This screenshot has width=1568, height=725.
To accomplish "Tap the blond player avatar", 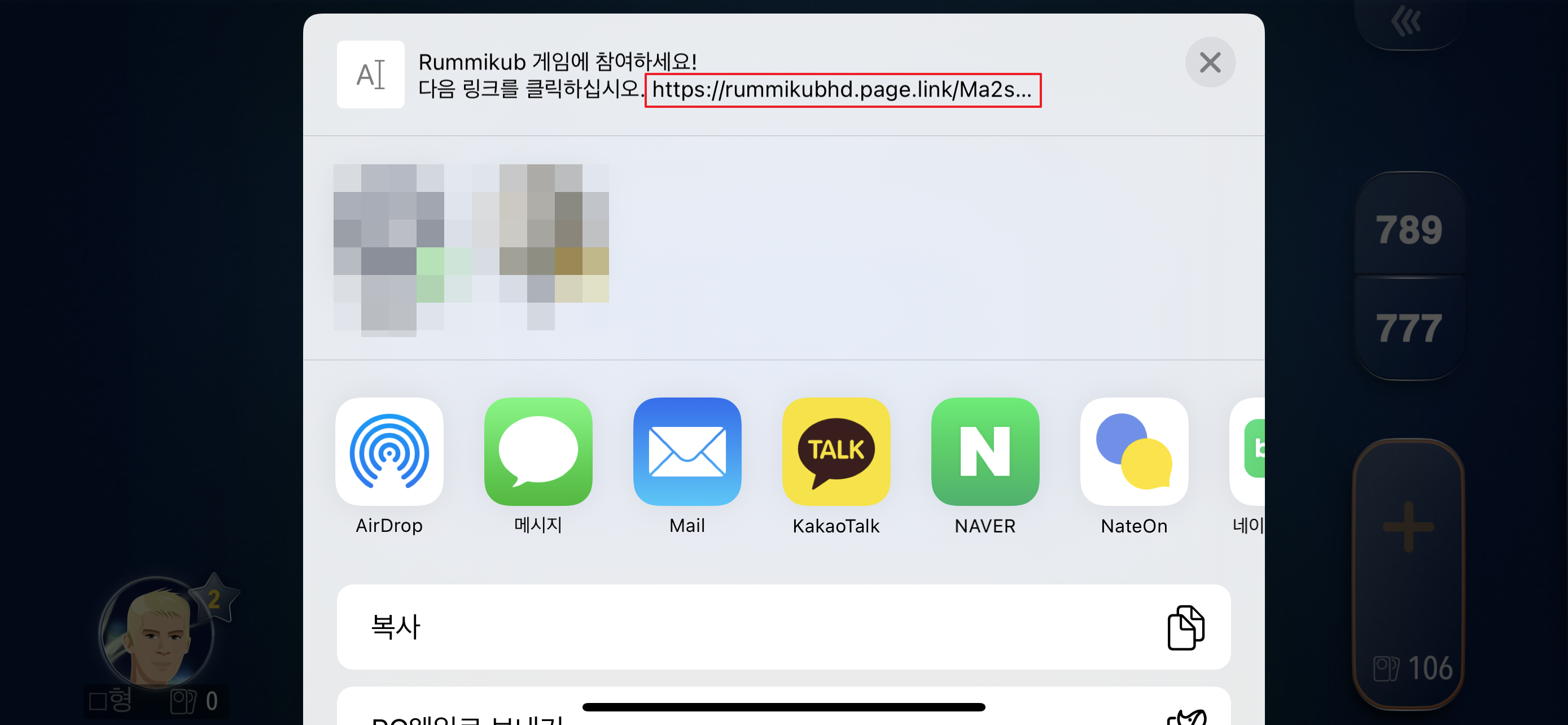I will 157,633.
